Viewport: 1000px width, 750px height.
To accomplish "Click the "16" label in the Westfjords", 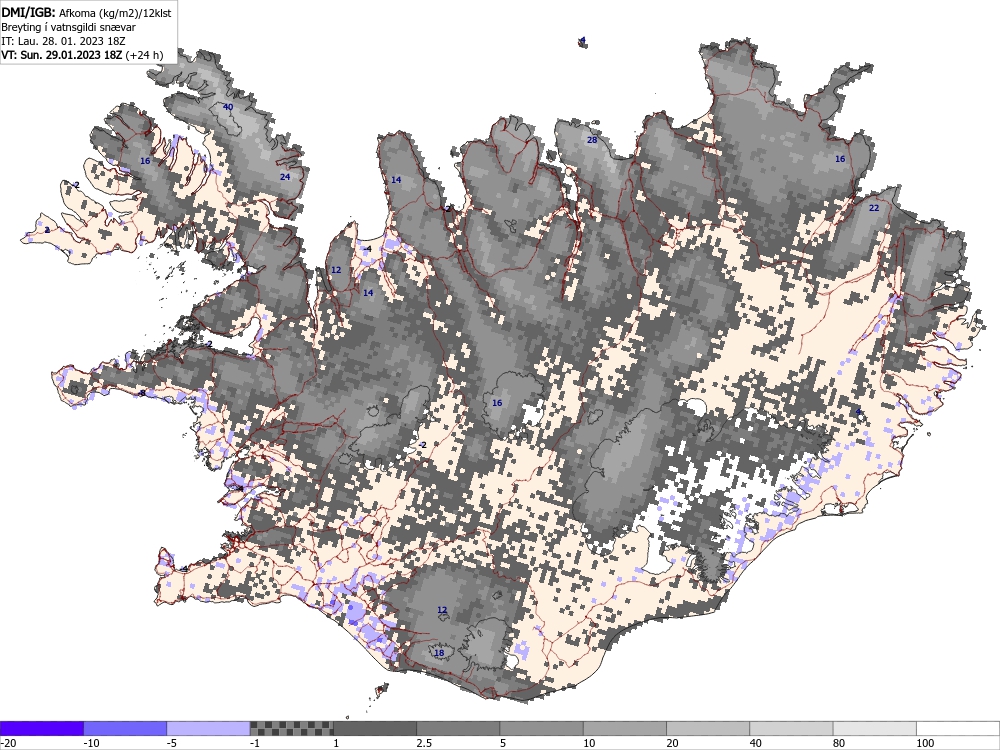I will (x=145, y=161).
